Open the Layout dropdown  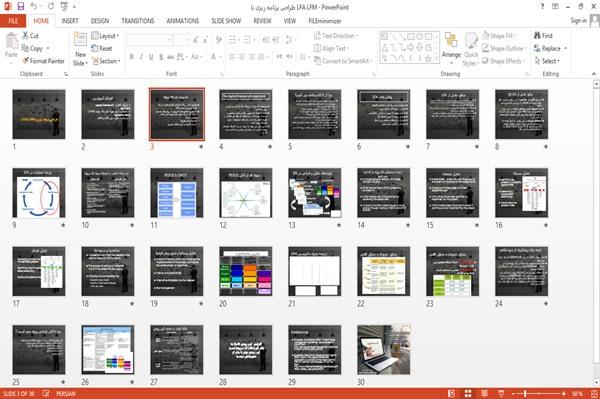click(x=105, y=36)
